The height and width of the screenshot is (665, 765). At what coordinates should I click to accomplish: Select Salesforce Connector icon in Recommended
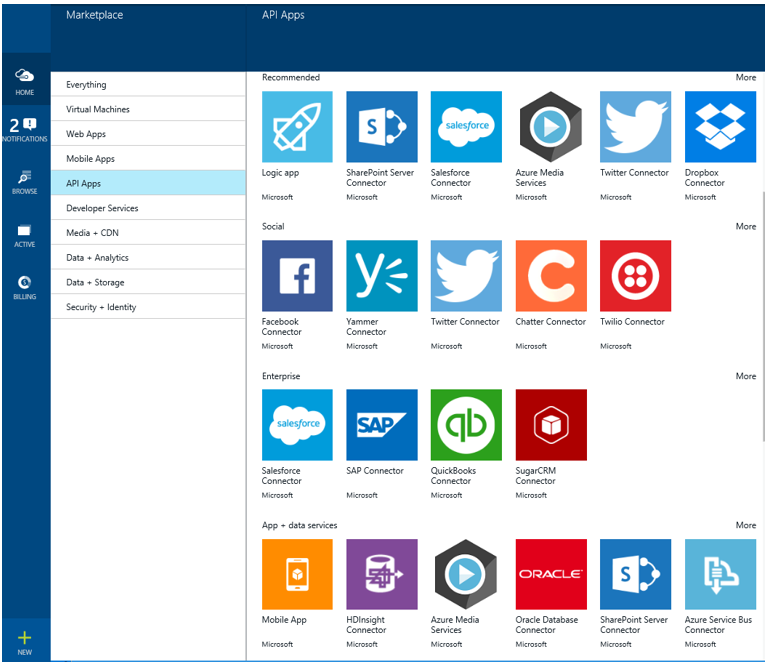coord(466,126)
